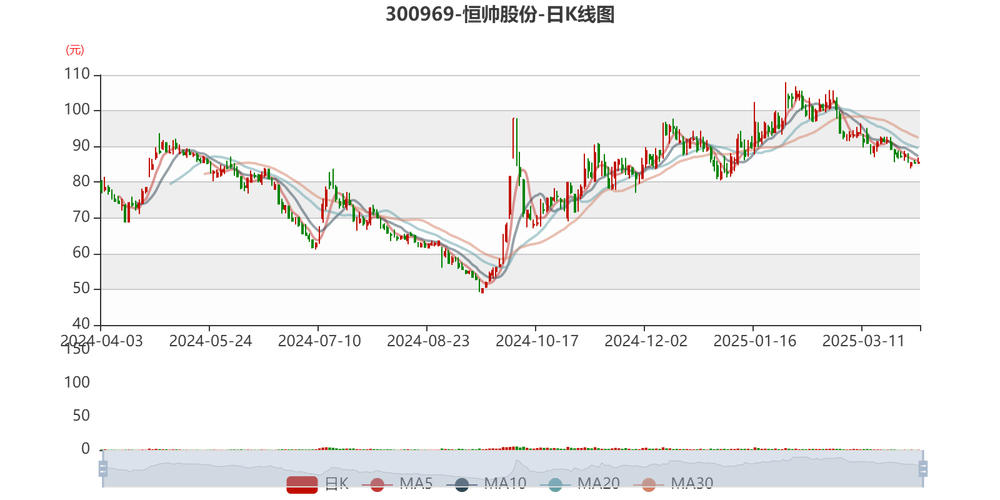Viewport: 1000px width, 500px height.
Task: Toggle the MA30 line in the legend
Action: (673, 484)
